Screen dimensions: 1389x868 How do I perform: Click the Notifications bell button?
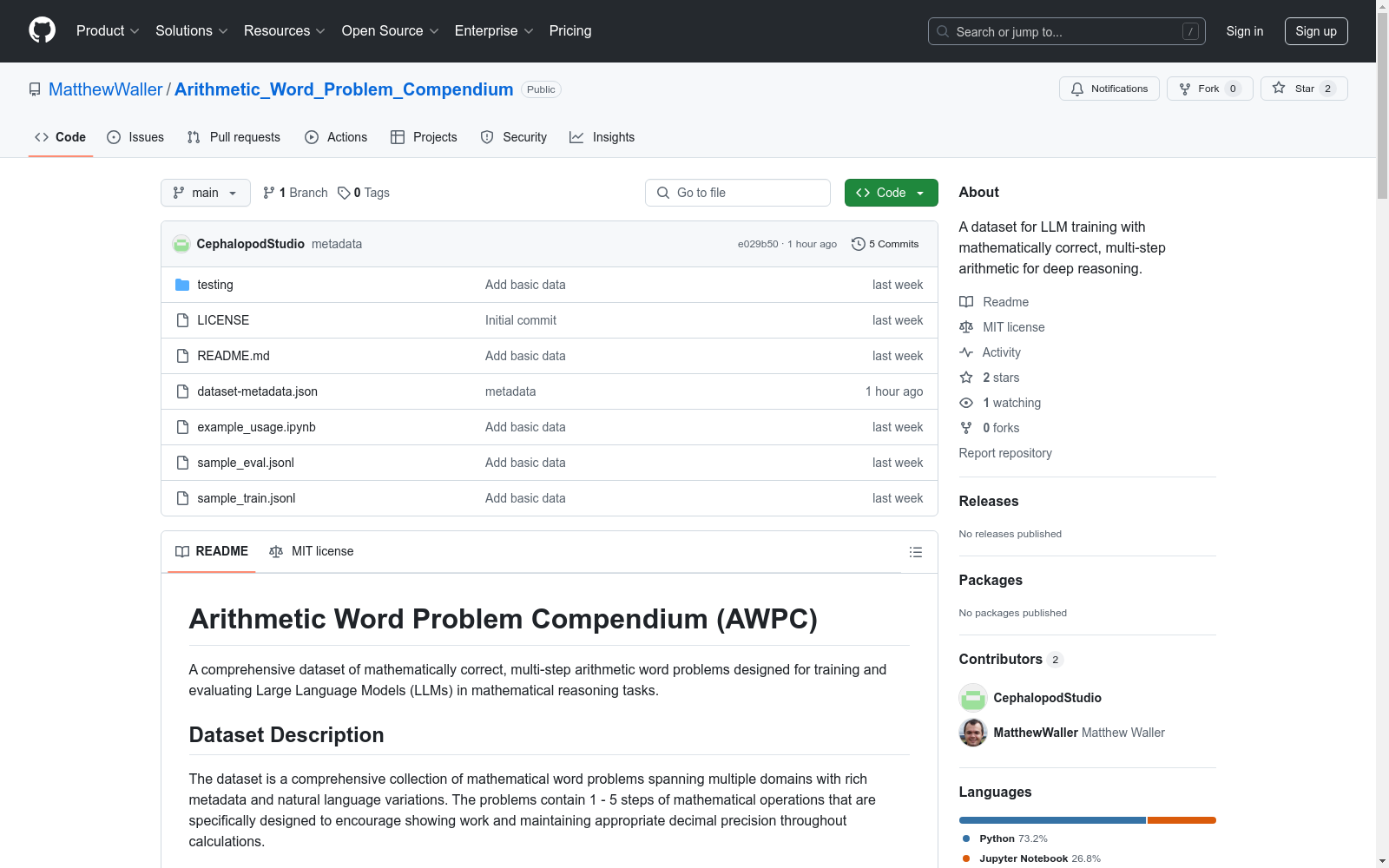pyautogui.click(x=1109, y=89)
